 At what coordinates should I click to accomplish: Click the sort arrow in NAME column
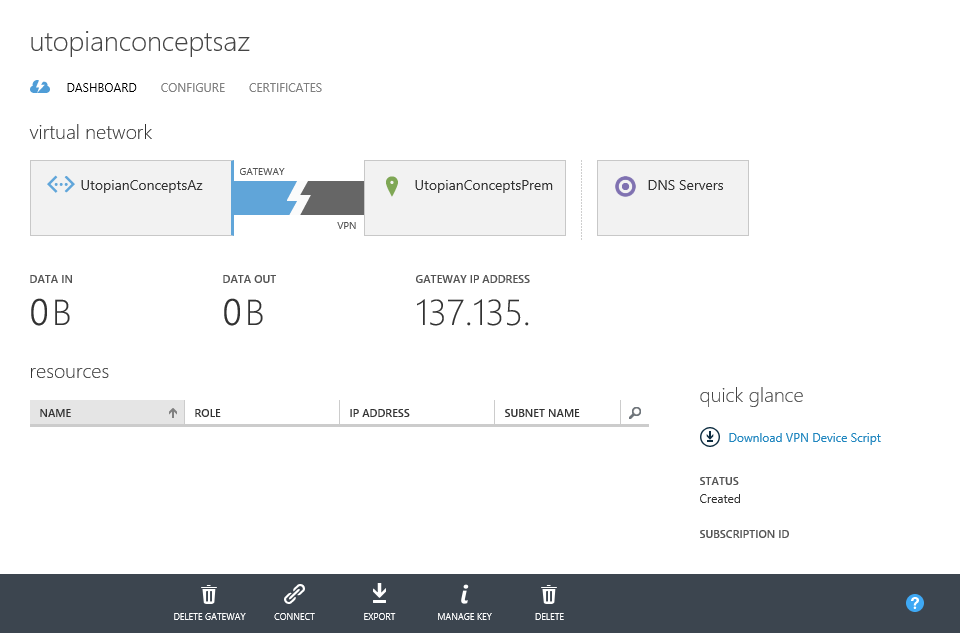(x=173, y=413)
